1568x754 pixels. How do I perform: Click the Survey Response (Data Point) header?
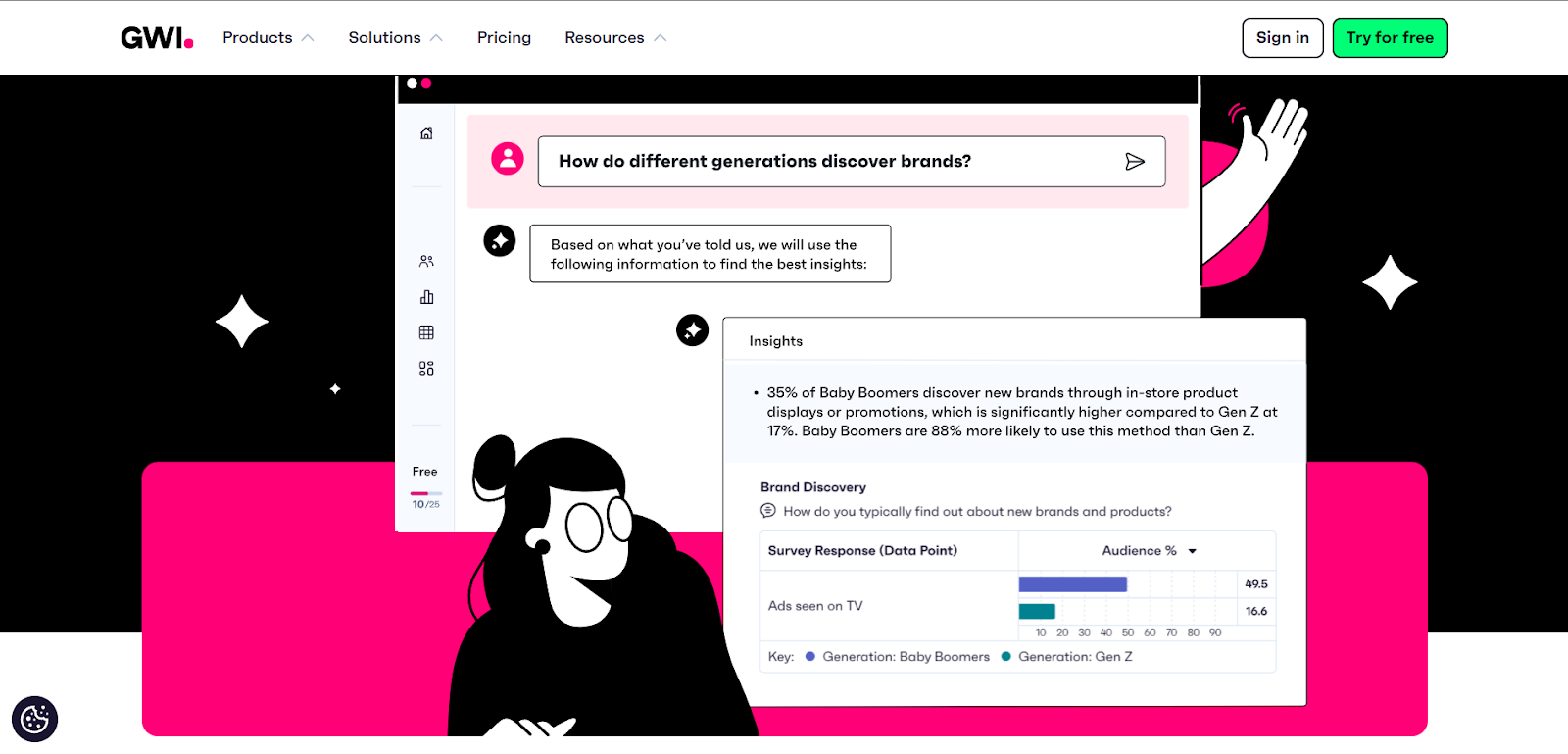point(862,551)
